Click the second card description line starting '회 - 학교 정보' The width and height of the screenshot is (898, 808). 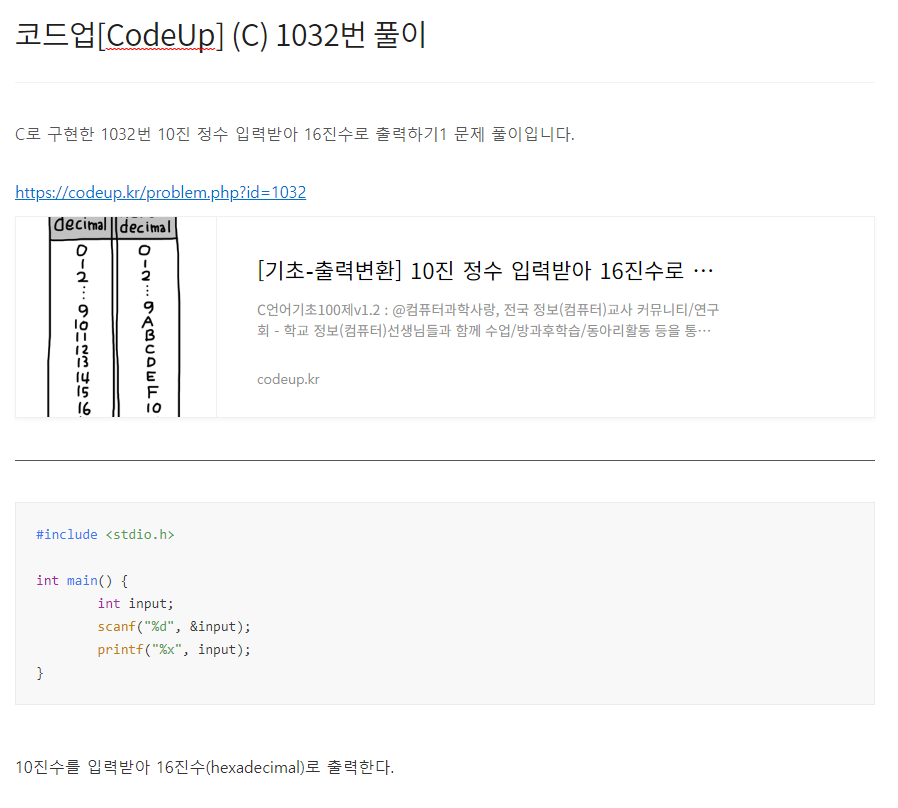click(484, 330)
